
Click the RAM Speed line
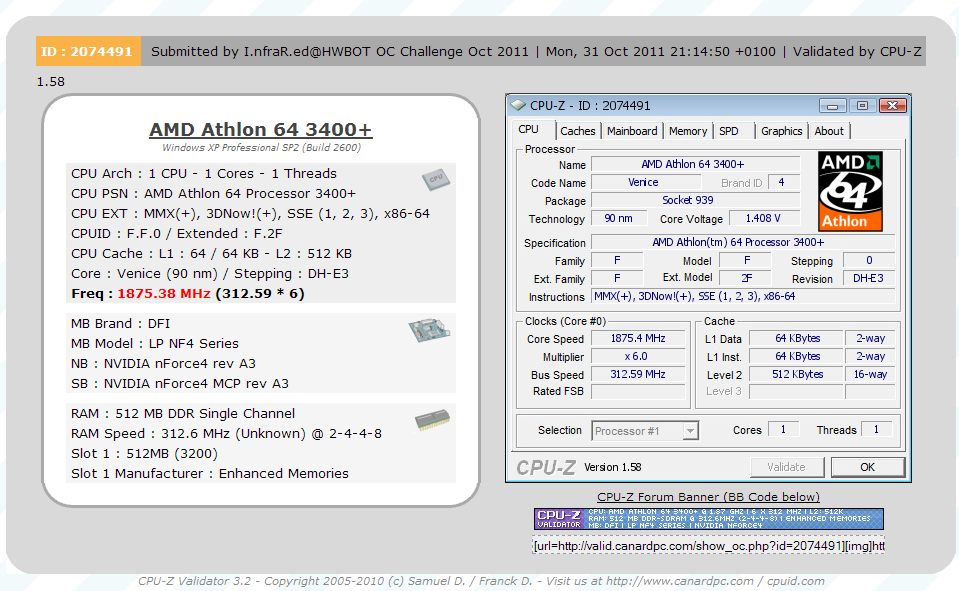(226, 433)
